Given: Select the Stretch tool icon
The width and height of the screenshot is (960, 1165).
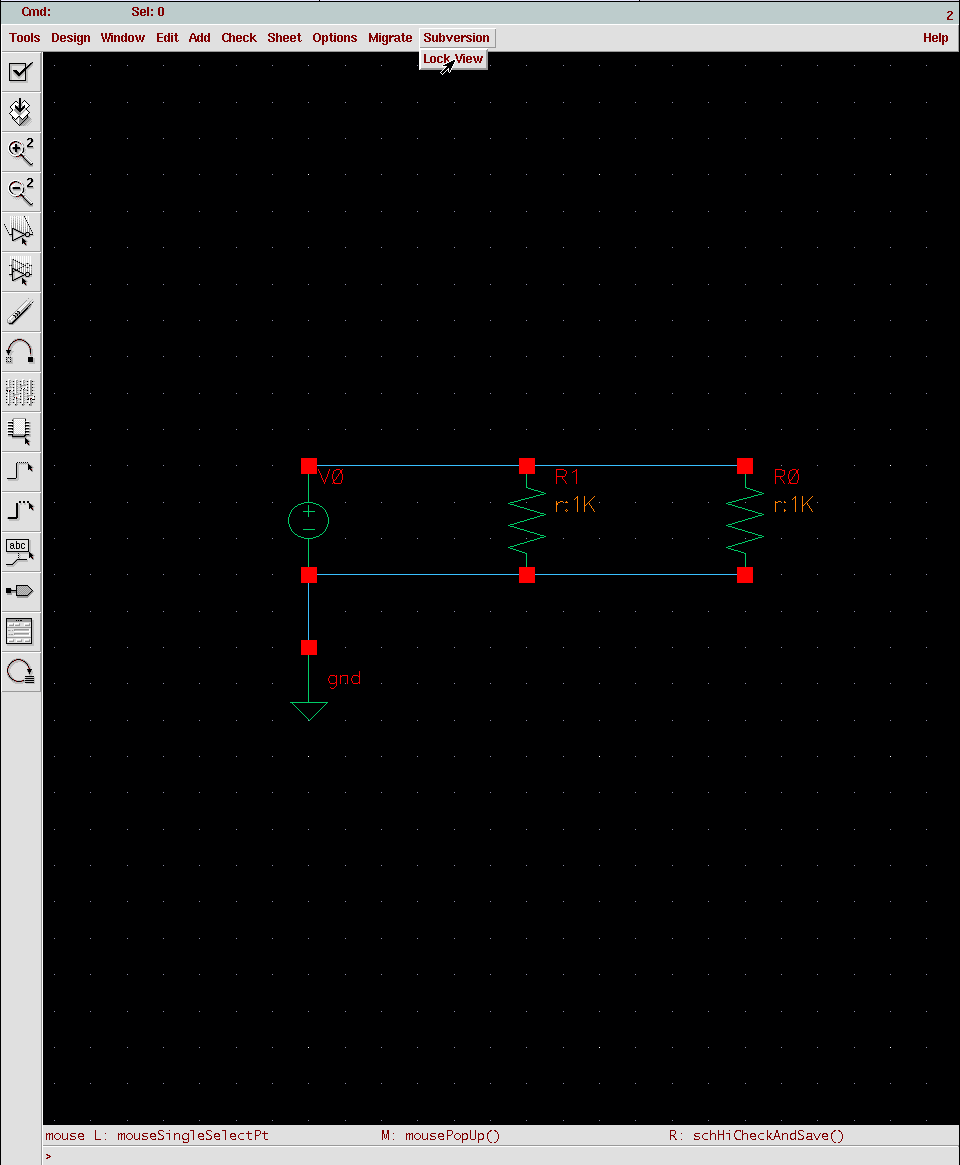Looking at the screenshot, I should pyautogui.click(x=20, y=232).
